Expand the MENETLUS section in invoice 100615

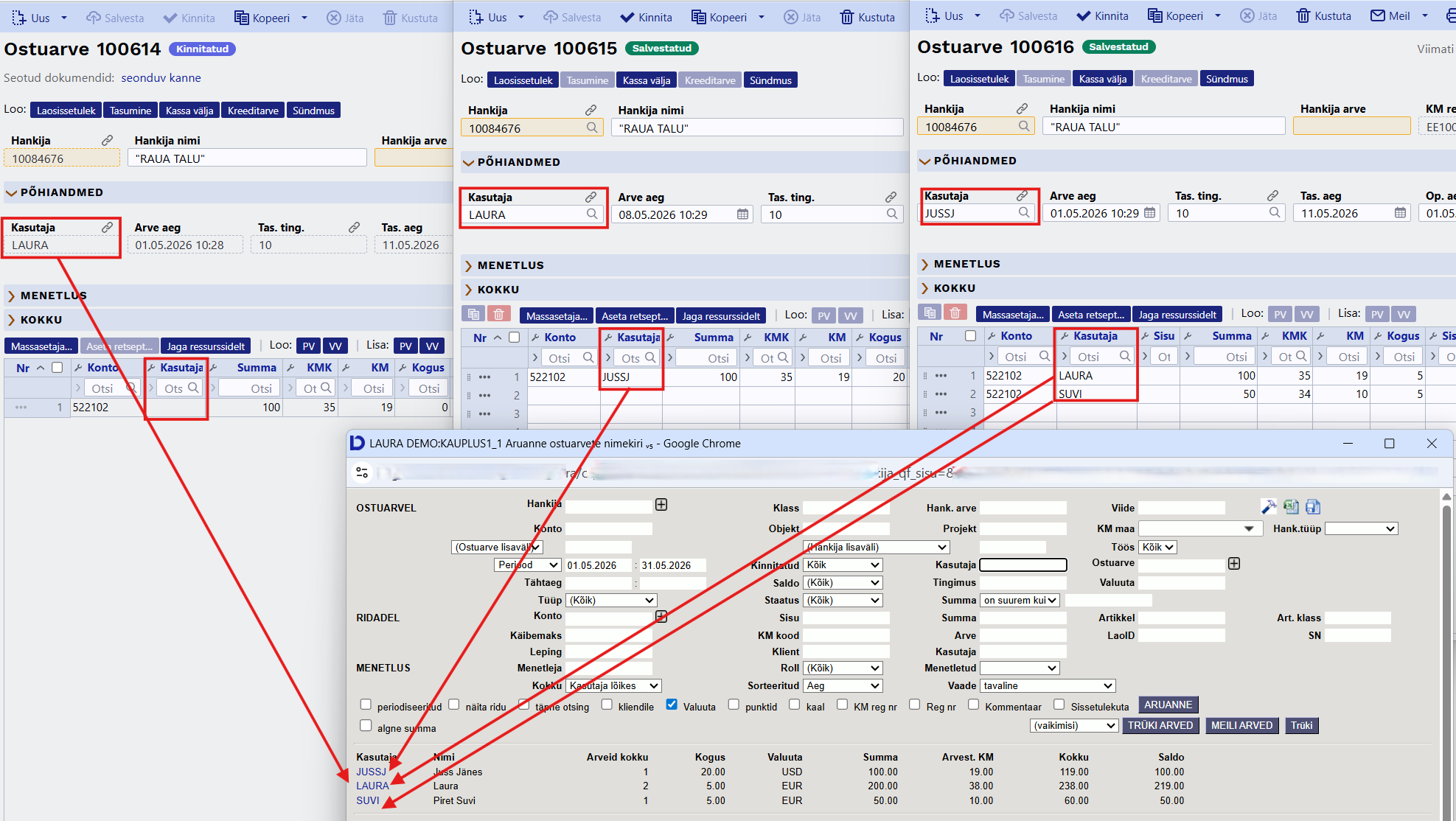click(510, 265)
